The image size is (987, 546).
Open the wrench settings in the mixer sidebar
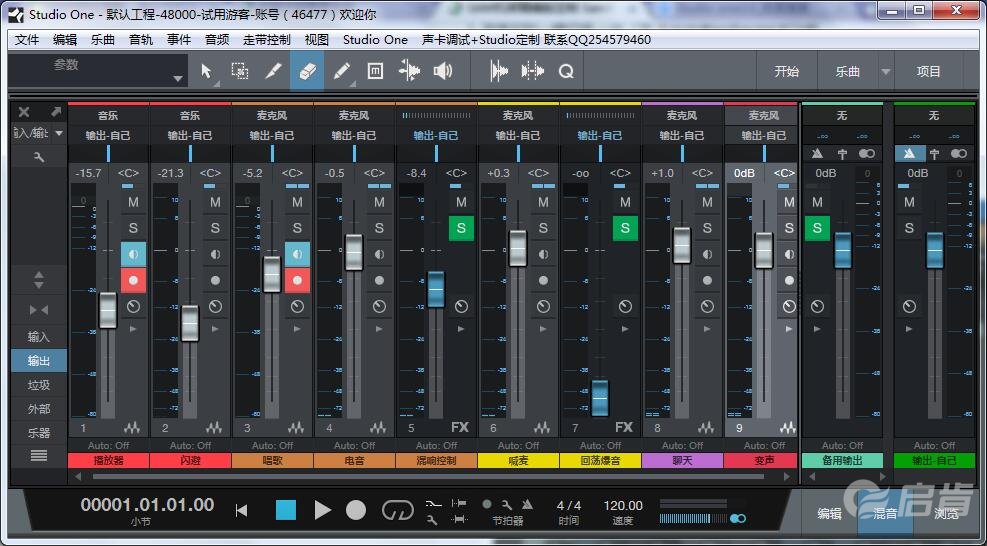[39, 157]
